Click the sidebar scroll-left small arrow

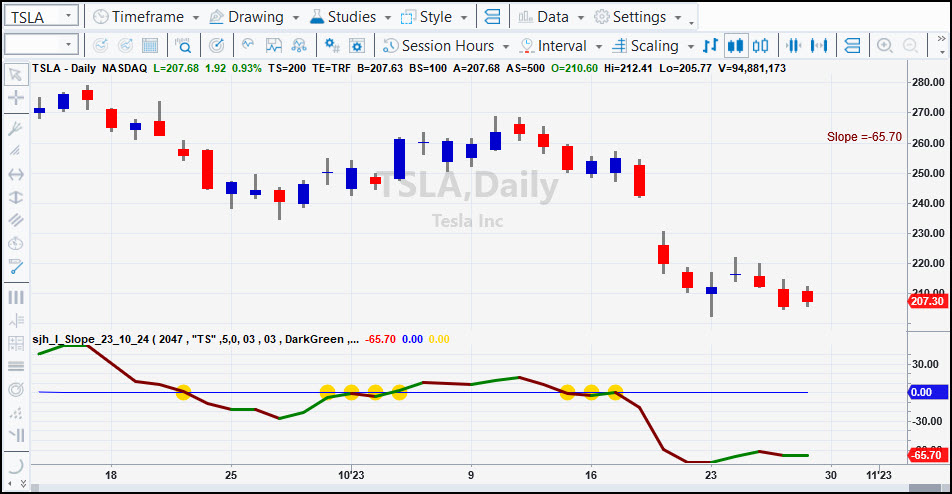click(x=10, y=483)
